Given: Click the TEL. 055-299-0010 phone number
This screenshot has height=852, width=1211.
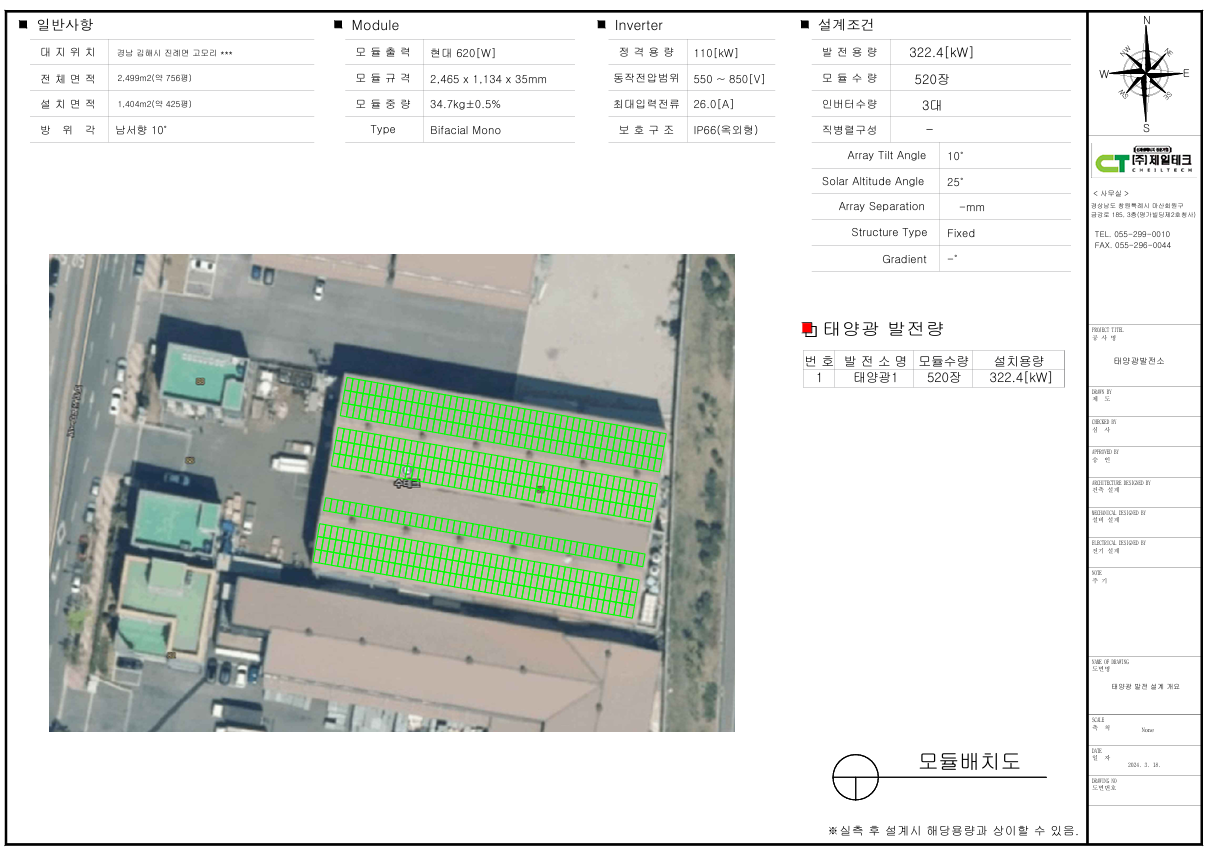Looking at the screenshot, I should pyautogui.click(x=1133, y=234).
